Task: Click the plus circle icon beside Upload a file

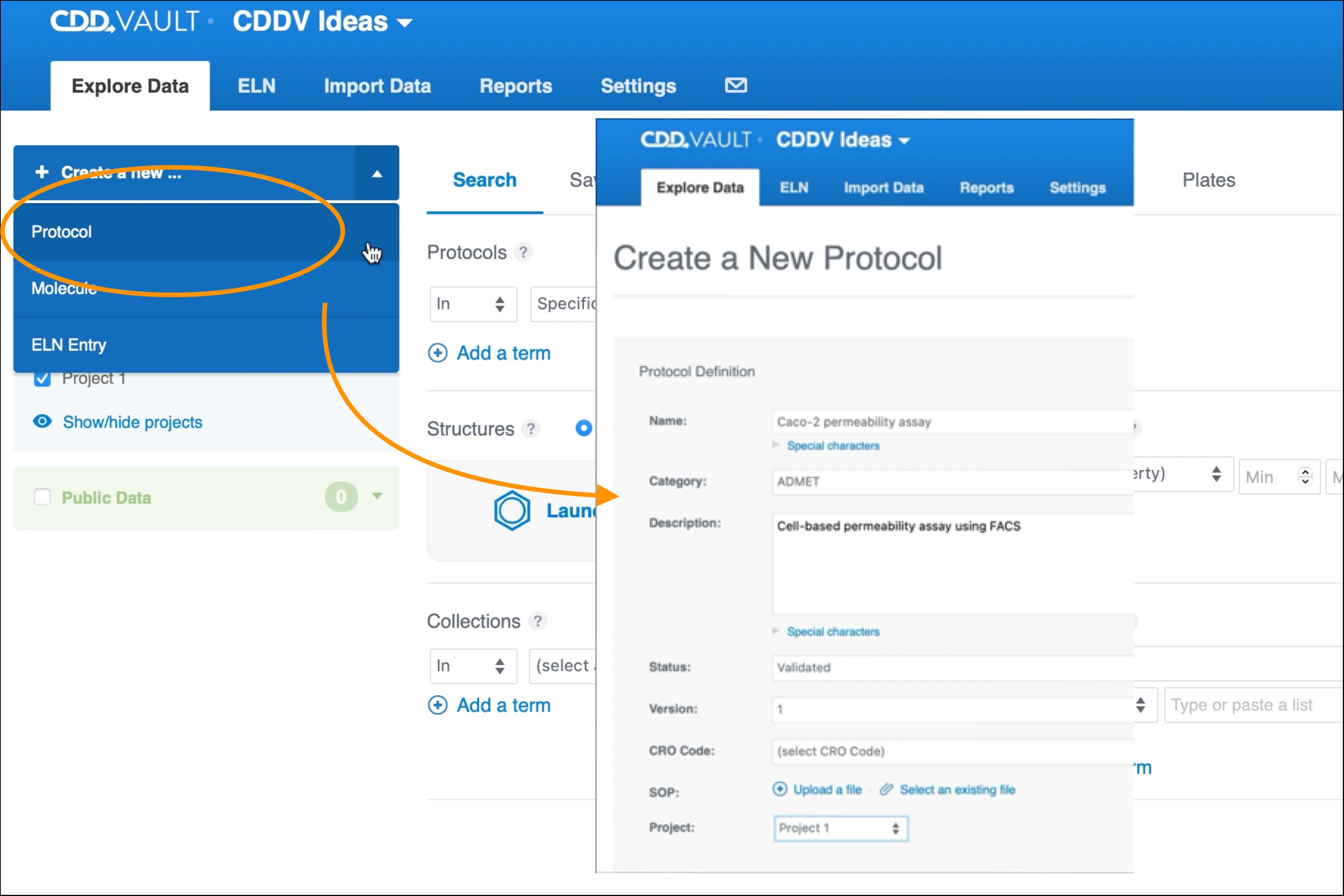Action: pyautogui.click(x=780, y=789)
